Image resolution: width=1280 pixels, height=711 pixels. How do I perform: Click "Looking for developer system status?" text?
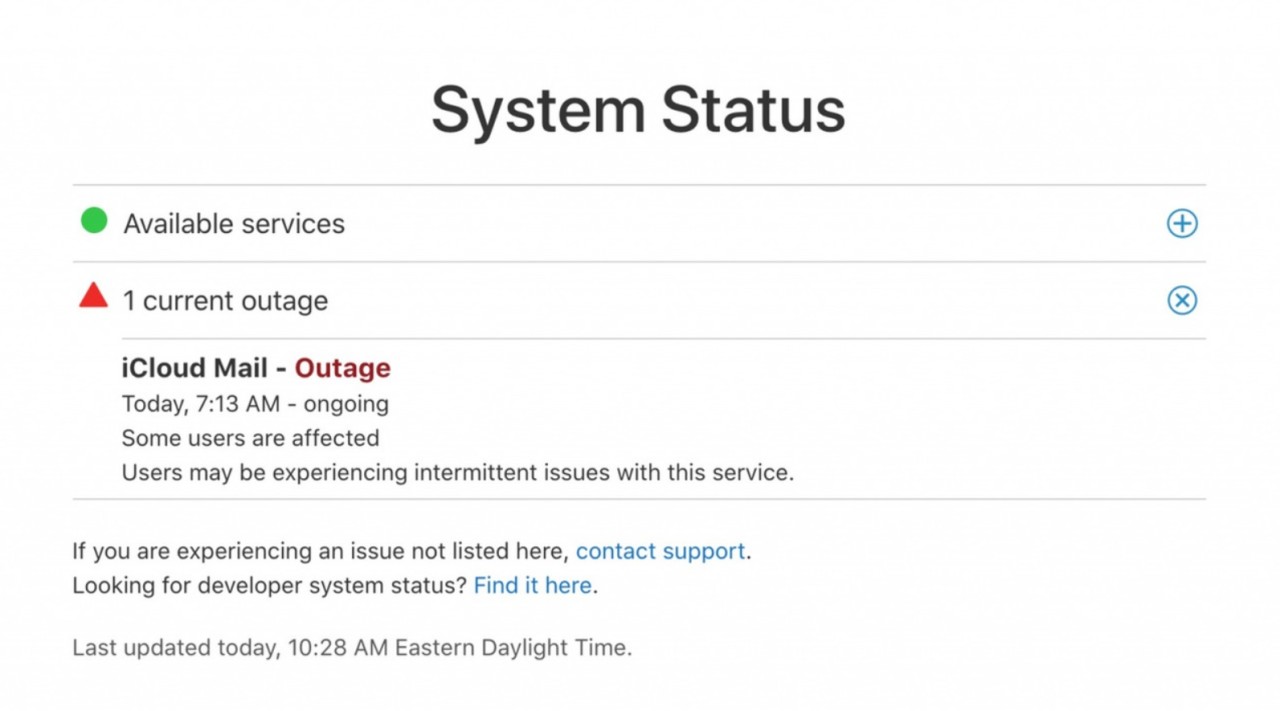[x=269, y=585]
